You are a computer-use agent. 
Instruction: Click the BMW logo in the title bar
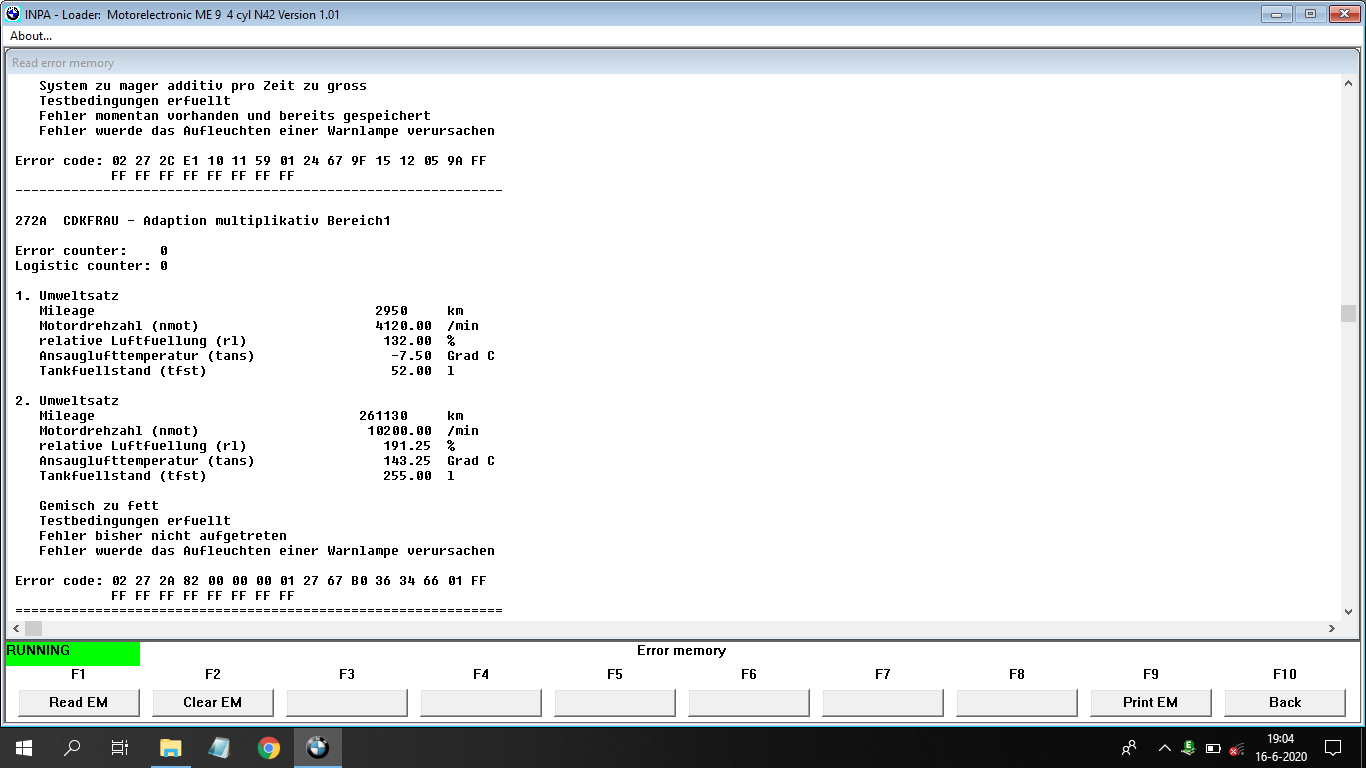[x=13, y=14]
